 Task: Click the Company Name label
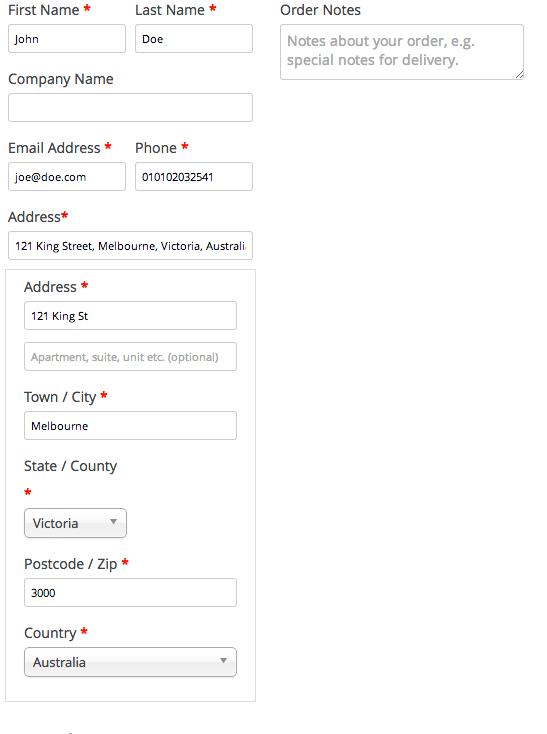(x=61, y=79)
